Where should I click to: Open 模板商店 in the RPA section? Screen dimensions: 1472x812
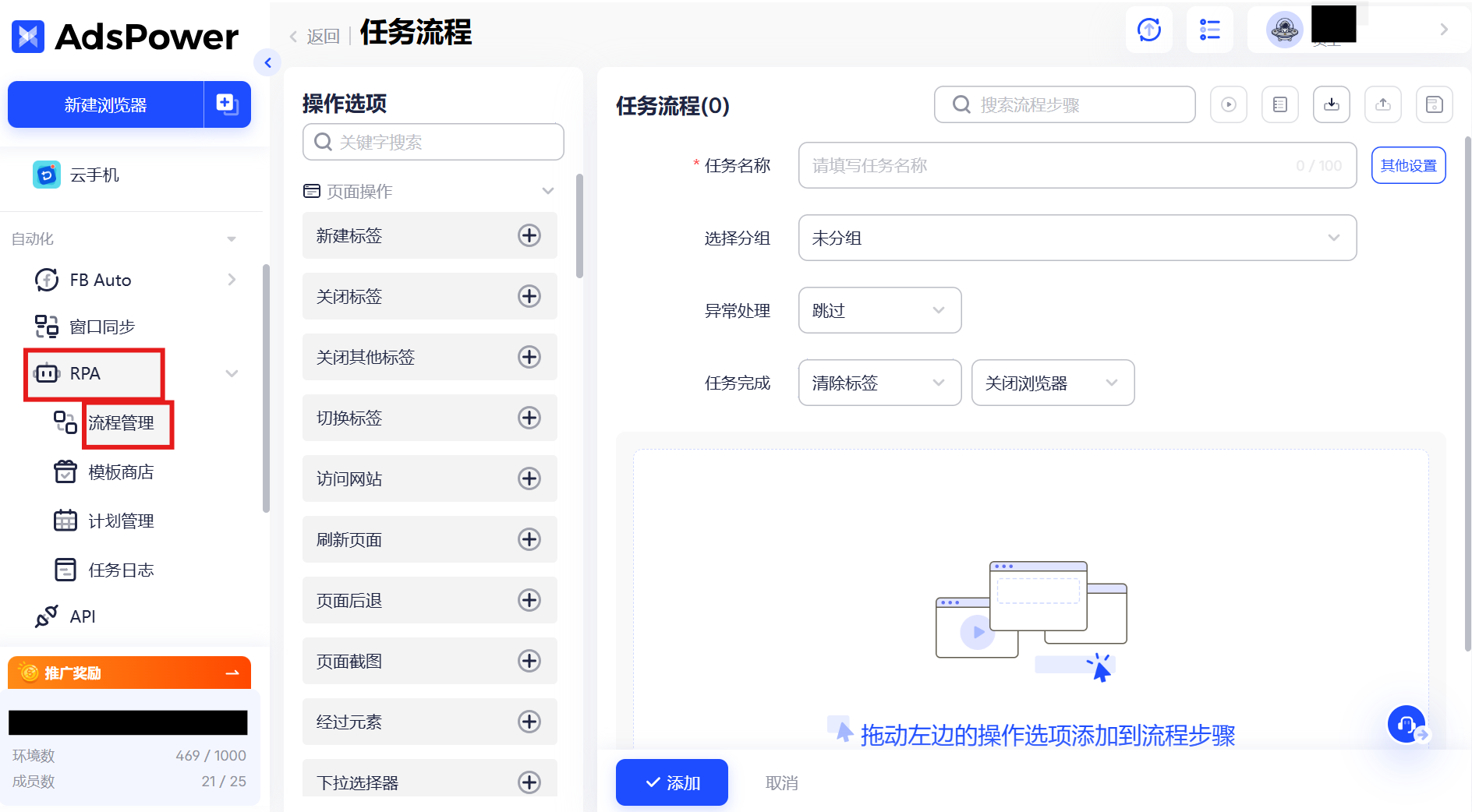coord(119,471)
